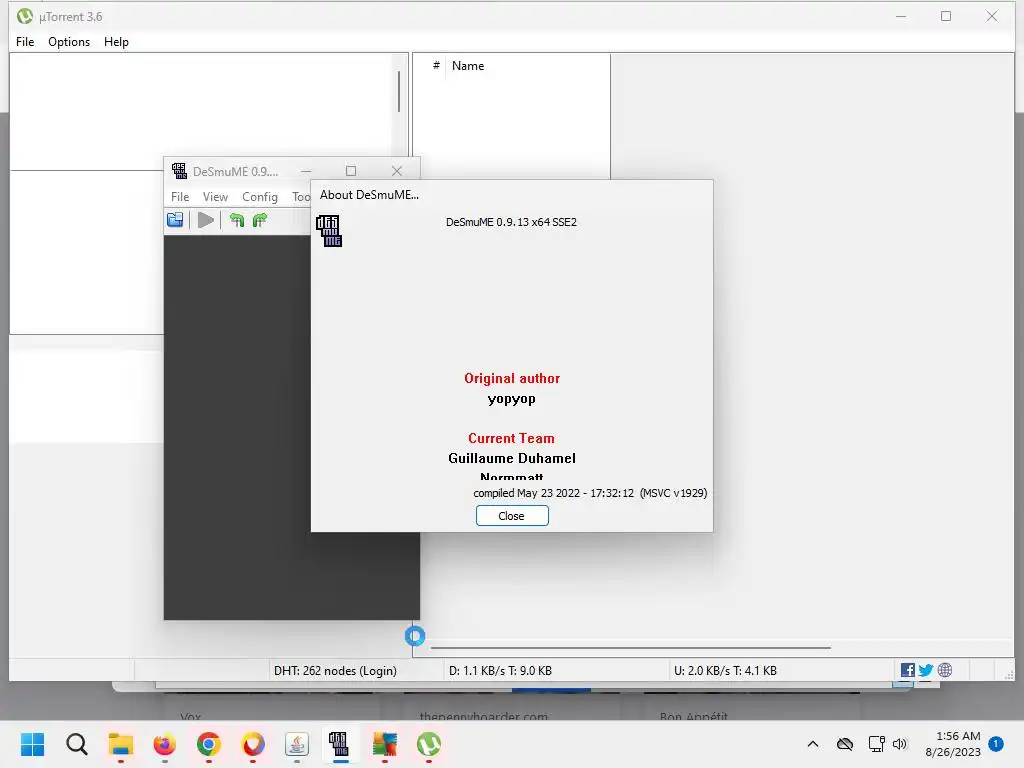Open taskbar Search
The image size is (1024, 768).
[76, 744]
